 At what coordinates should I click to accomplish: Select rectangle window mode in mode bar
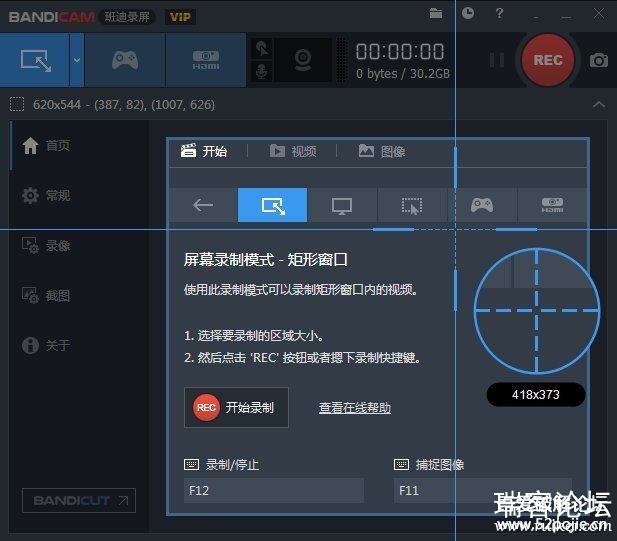(x=272, y=205)
